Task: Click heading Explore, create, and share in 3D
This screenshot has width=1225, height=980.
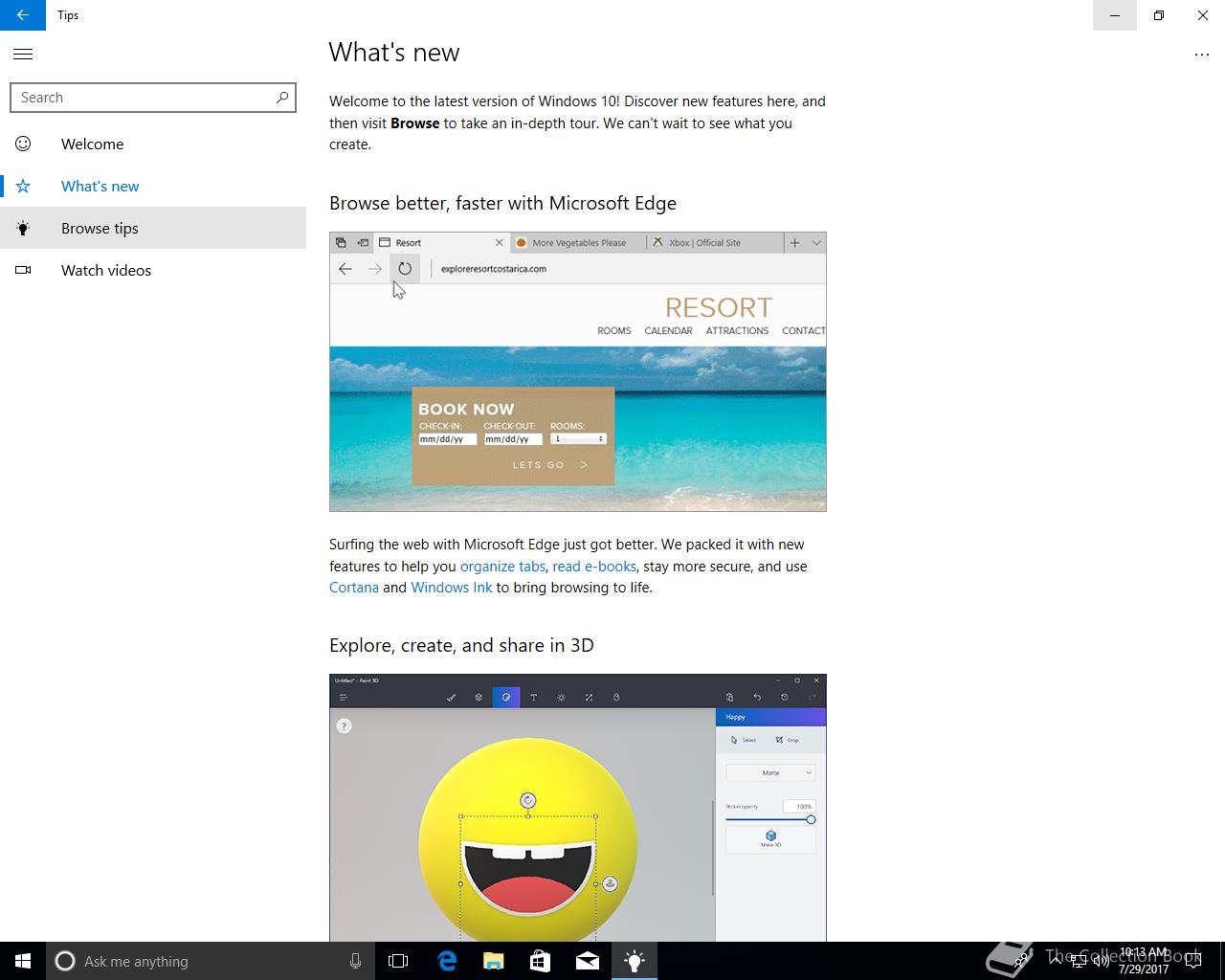Action: click(x=461, y=645)
